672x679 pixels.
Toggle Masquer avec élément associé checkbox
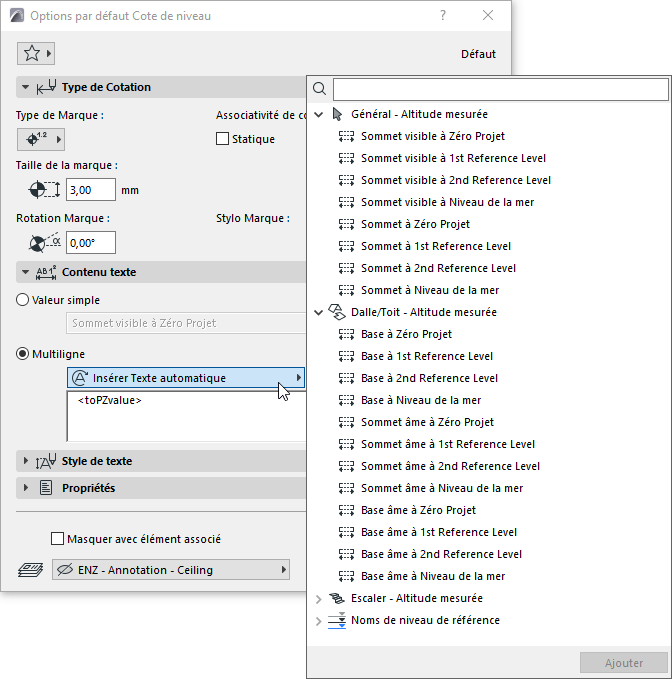(58, 539)
